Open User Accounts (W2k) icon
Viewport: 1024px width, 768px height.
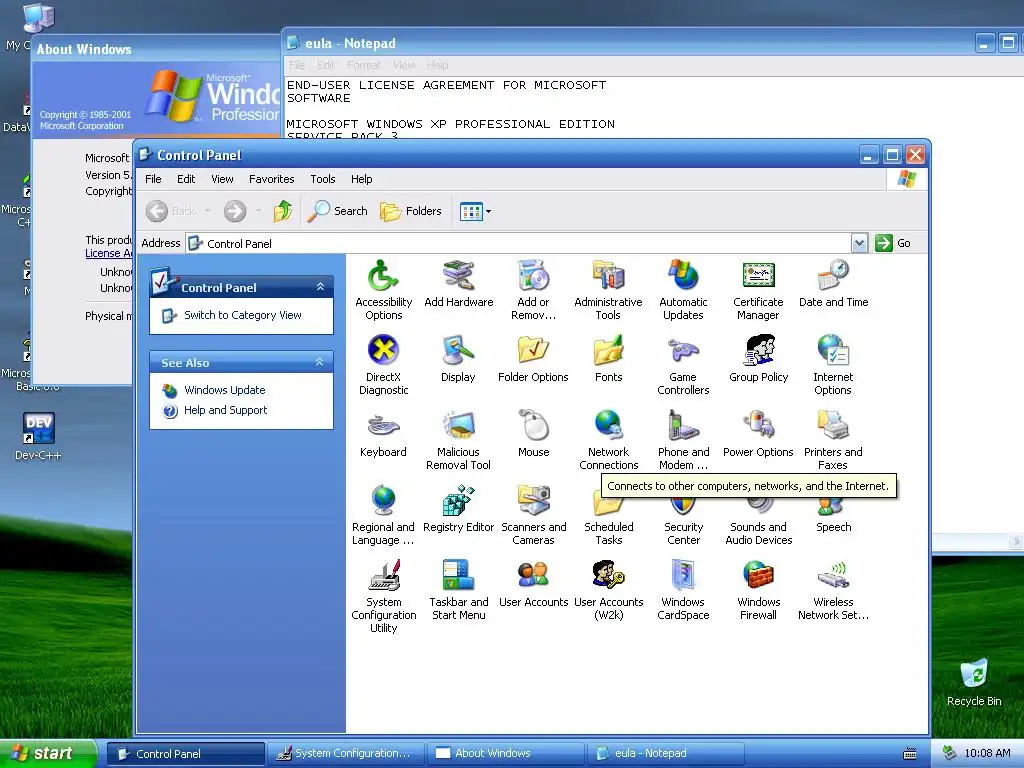pyautogui.click(x=608, y=575)
